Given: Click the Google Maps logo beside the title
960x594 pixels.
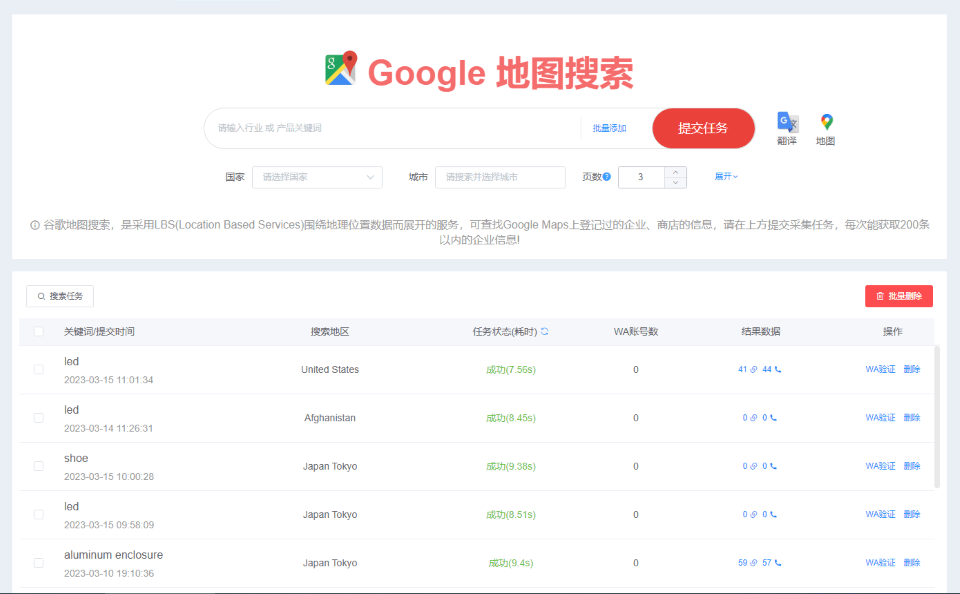Looking at the screenshot, I should click(341, 69).
